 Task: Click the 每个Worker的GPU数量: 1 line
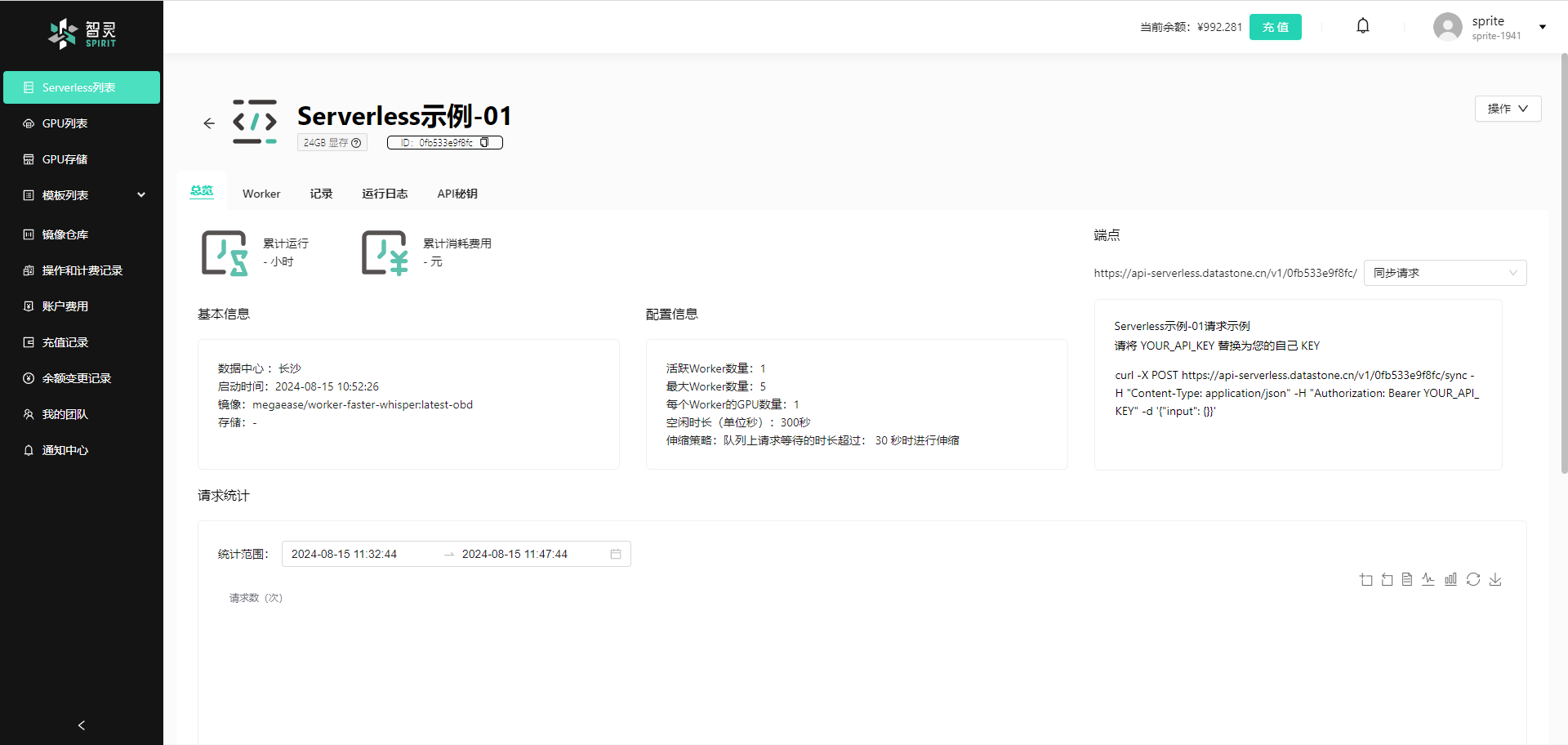pyautogui.click(x=733, y=404)
